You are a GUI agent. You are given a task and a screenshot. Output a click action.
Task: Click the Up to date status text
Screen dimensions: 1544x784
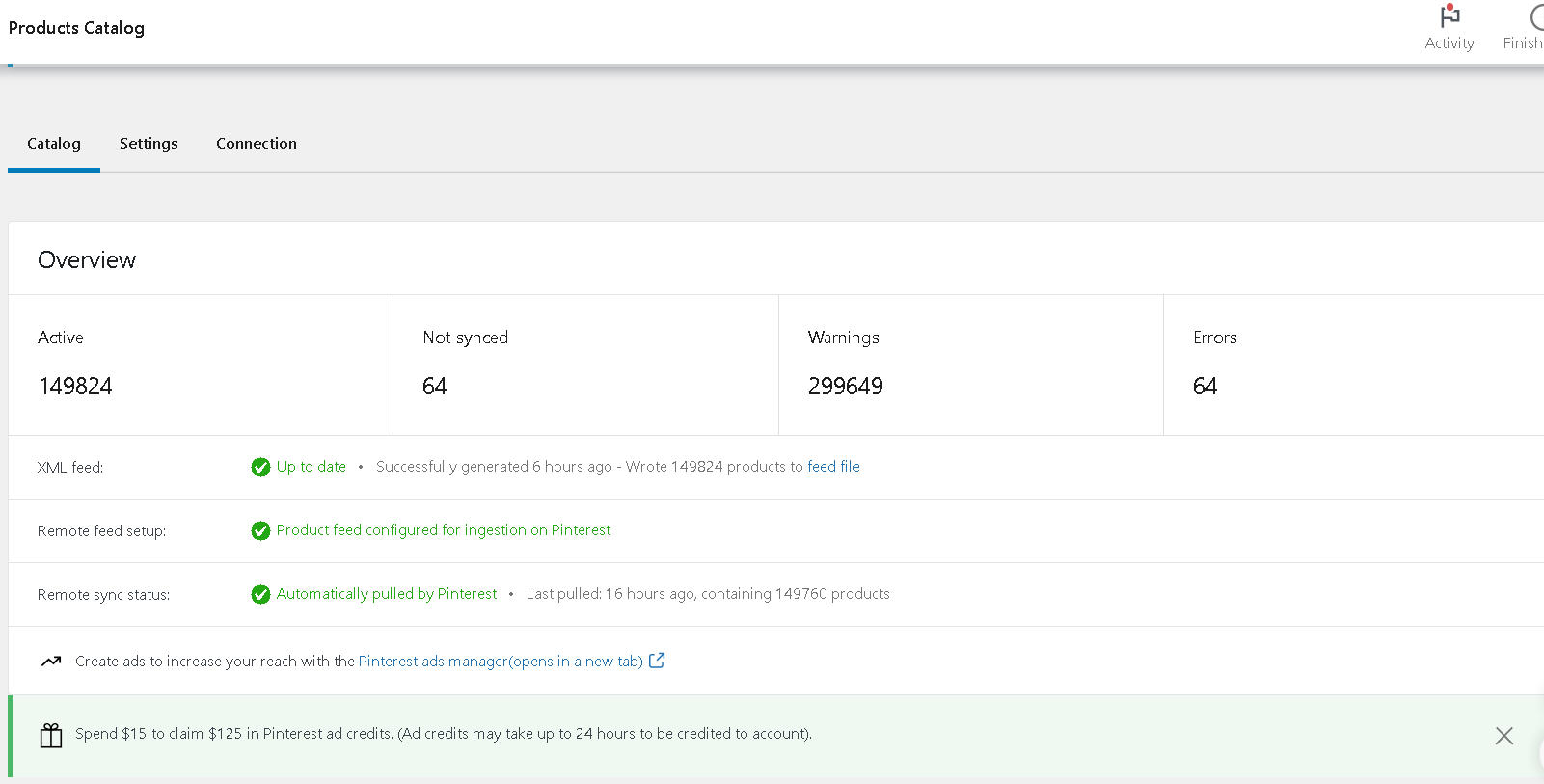(311, 467)
